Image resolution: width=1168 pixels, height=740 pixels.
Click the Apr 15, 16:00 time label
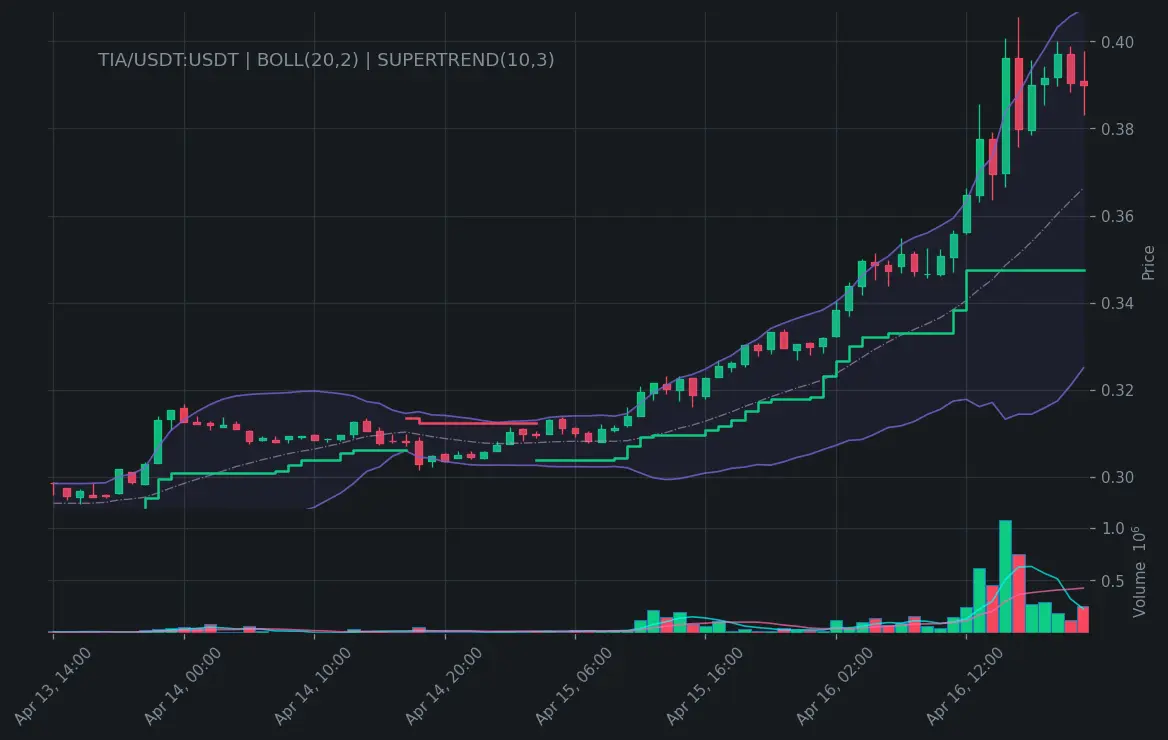(705, 686)
